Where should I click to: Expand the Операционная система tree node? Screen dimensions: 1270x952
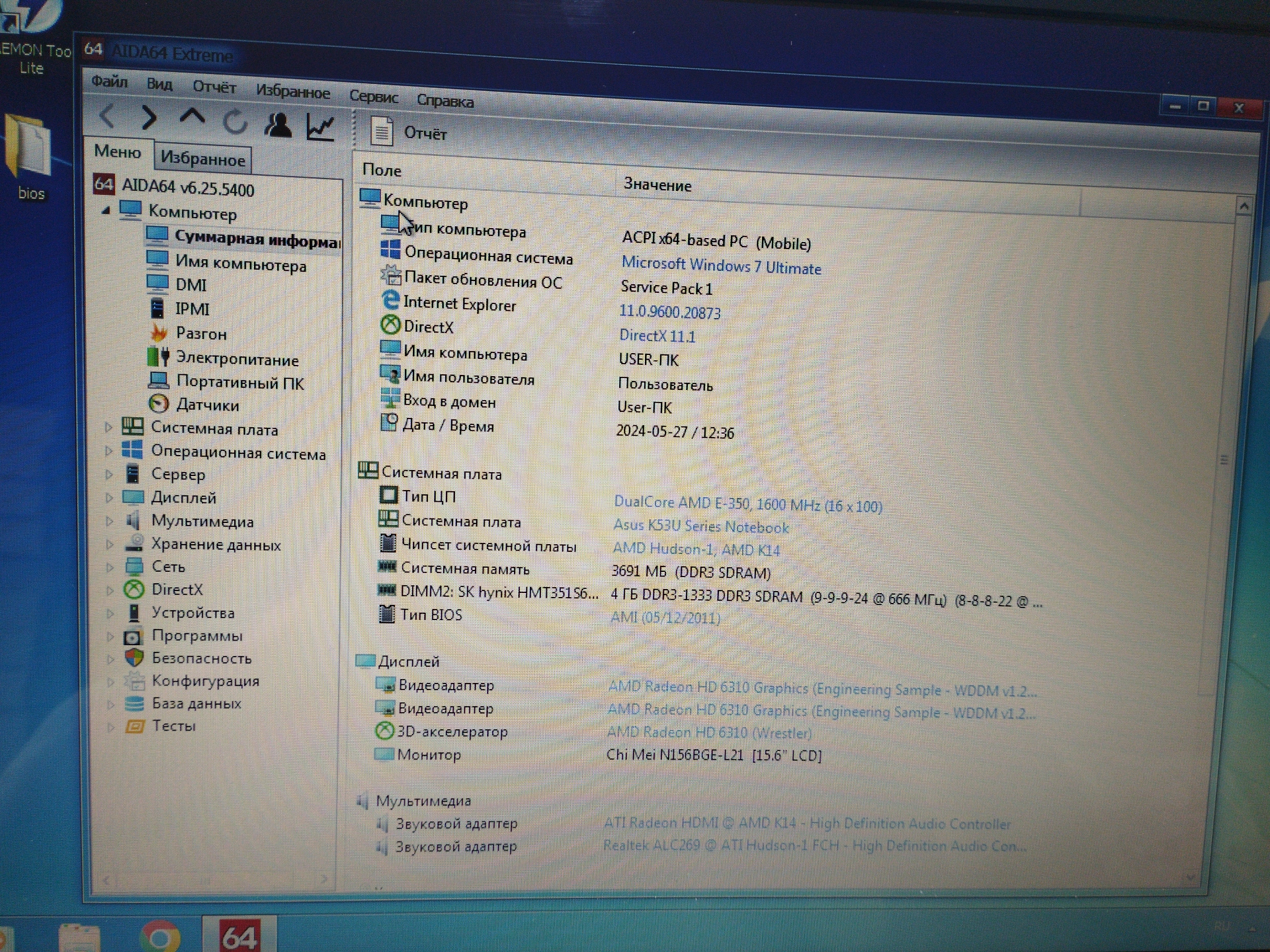108,451
